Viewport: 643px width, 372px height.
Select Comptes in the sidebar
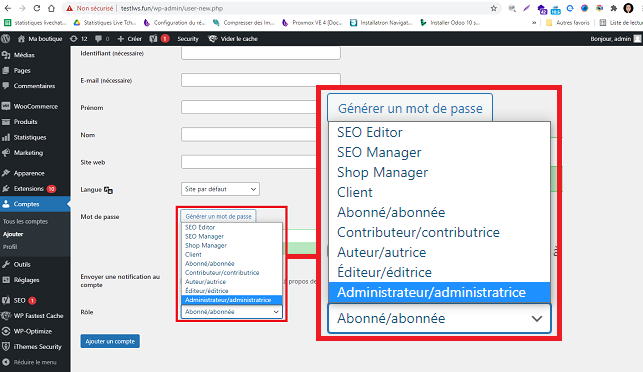35,204
